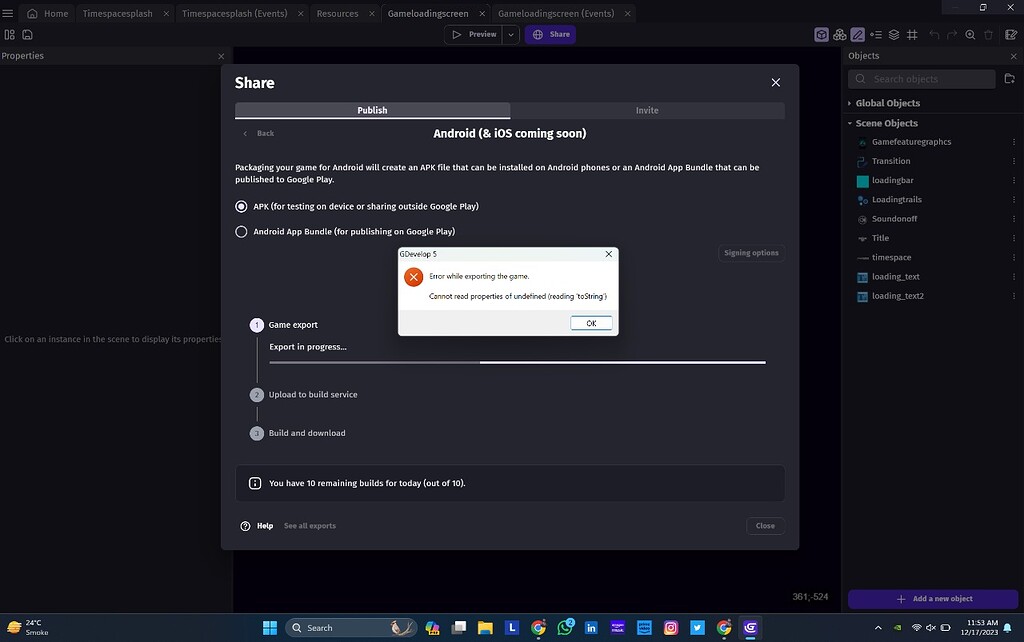Image resolution: width=1024 pixels, height=642 pixels.
Task: Toggle the grid icon in toolbar
Action: 913,34
